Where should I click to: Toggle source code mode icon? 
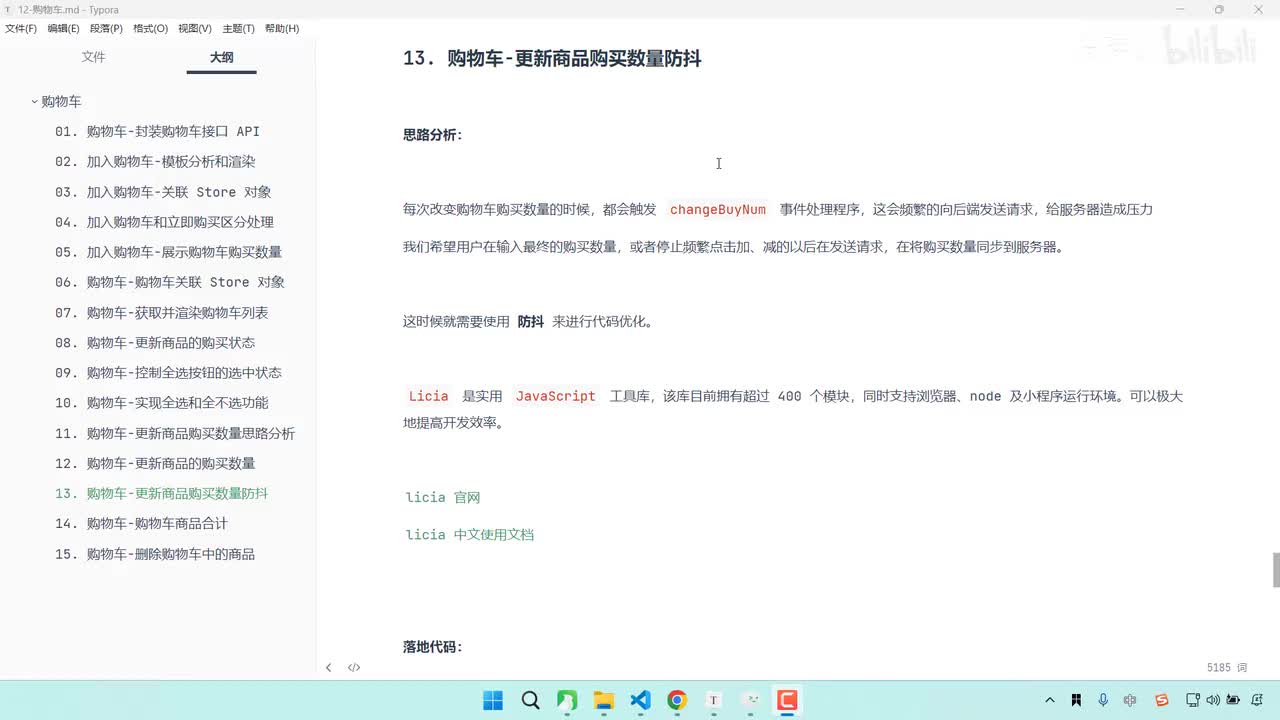354,667
